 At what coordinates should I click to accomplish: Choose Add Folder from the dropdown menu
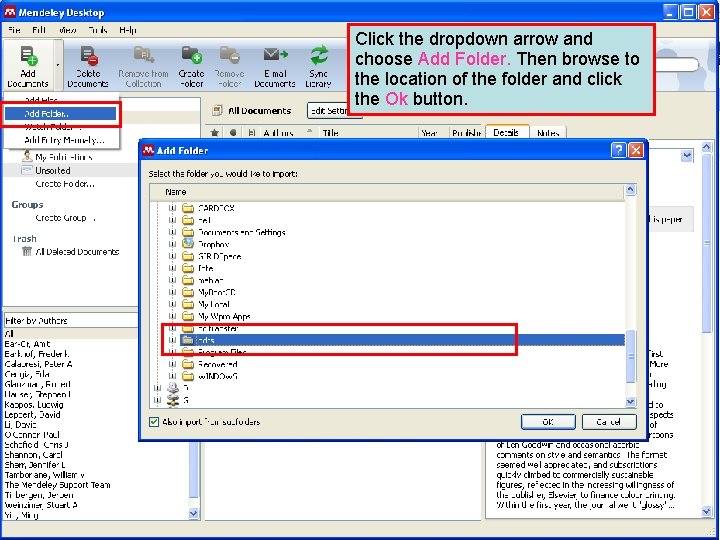click(x=61, y=113)
